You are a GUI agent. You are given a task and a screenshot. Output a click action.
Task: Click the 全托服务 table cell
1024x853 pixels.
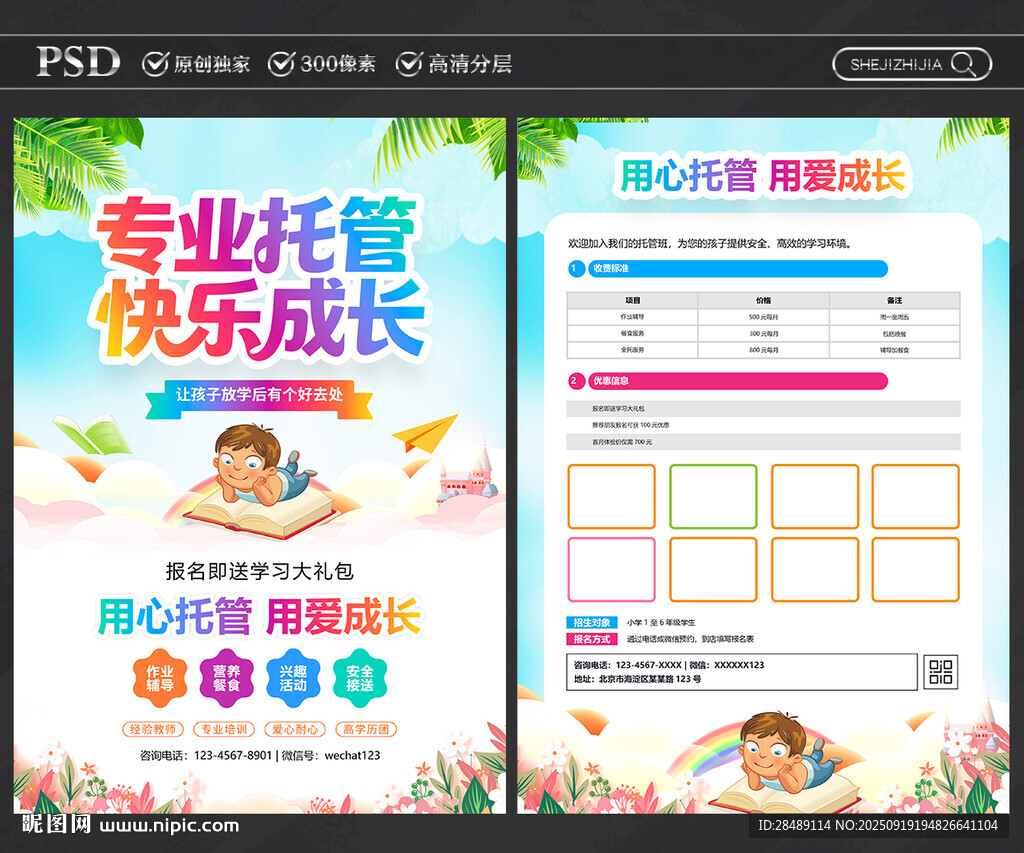tap(633, 350)
